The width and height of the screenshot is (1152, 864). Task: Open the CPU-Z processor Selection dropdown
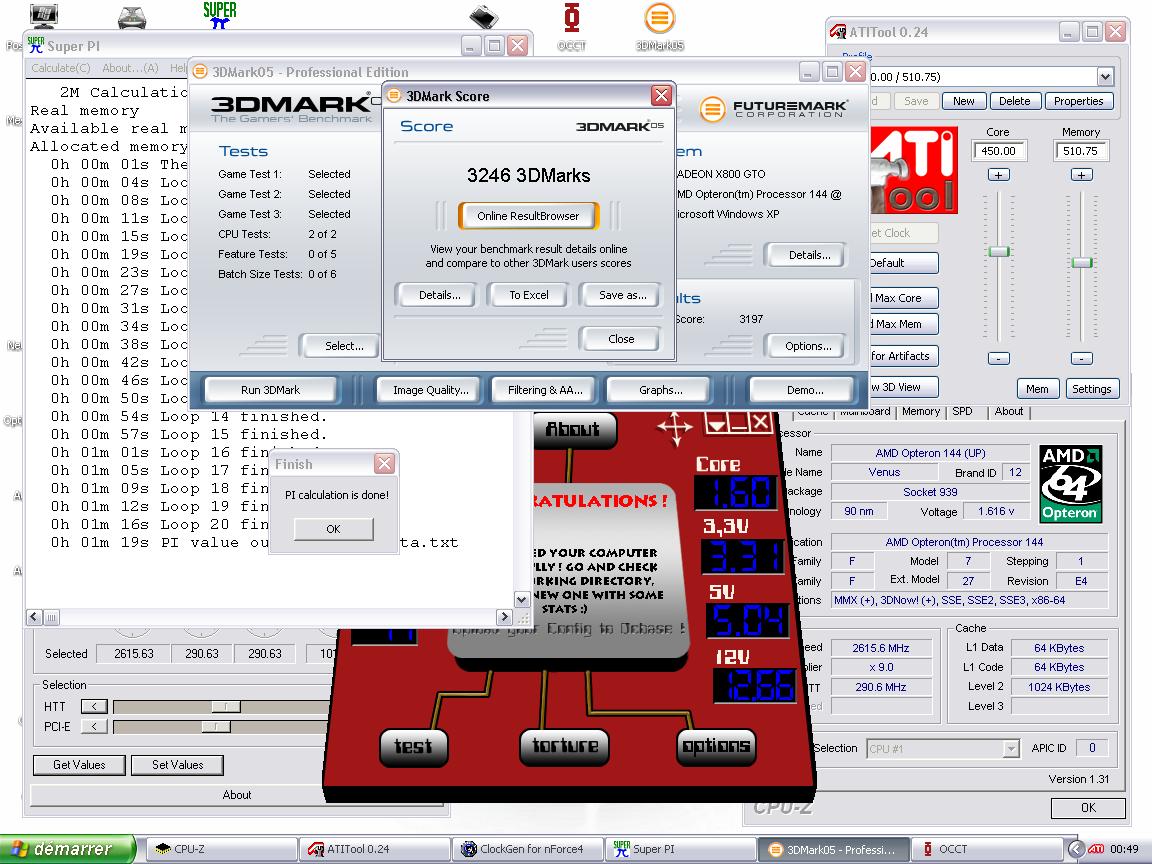(1011, 749)
